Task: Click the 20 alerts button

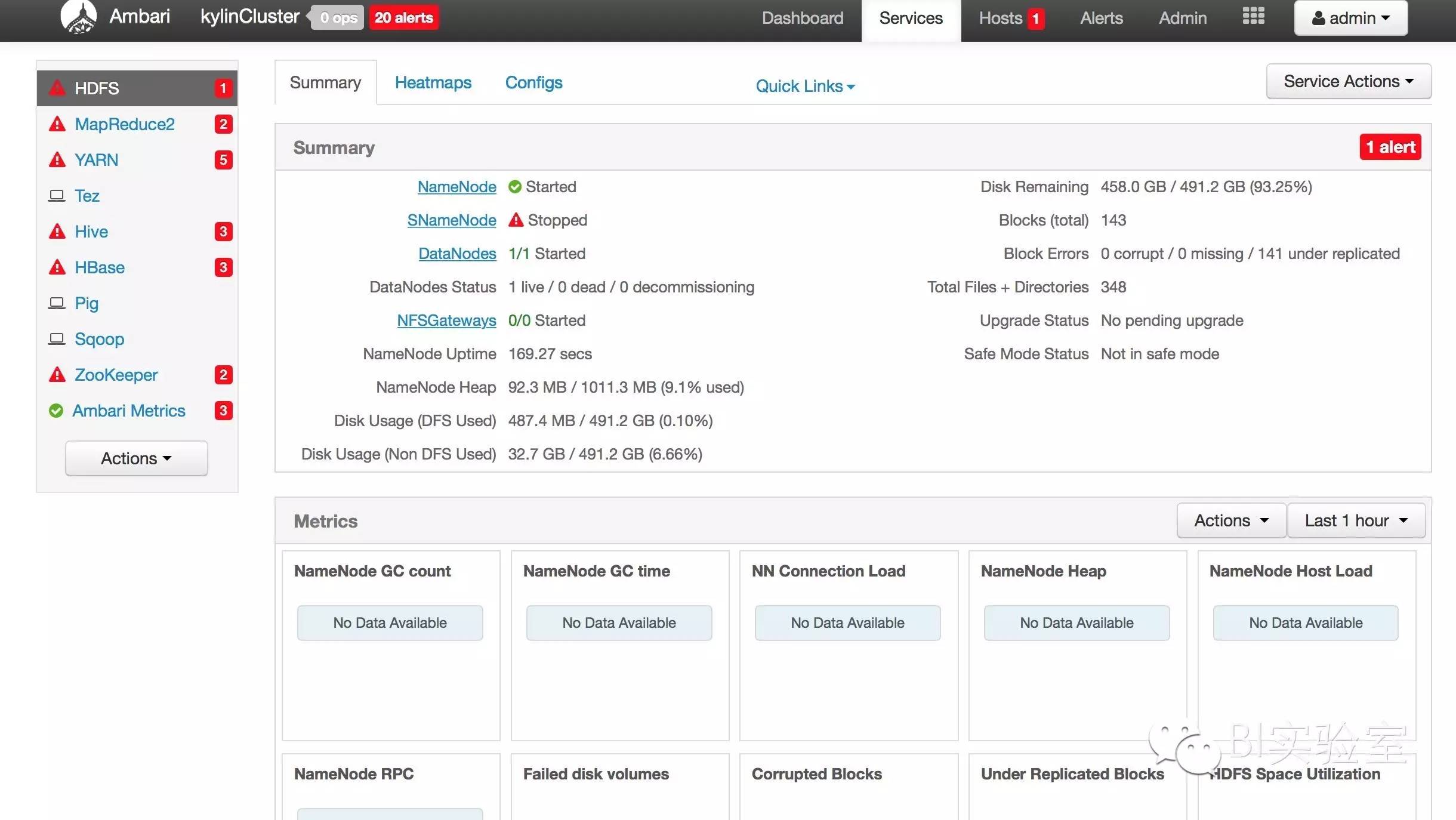Action: pyautogui.click(x=404, y=18)
